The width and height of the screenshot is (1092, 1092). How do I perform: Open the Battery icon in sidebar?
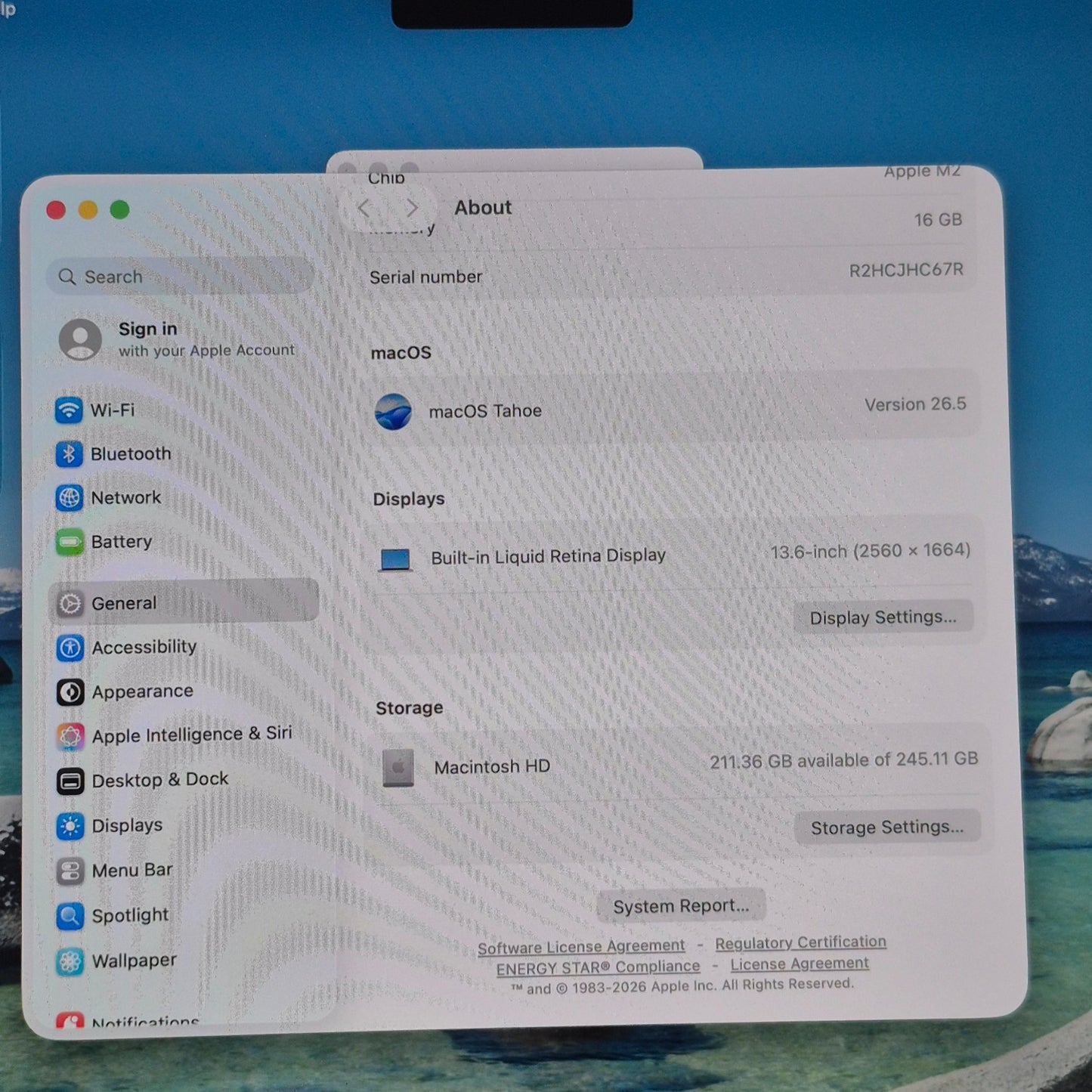pyautogui.click(x=70, y=542)
